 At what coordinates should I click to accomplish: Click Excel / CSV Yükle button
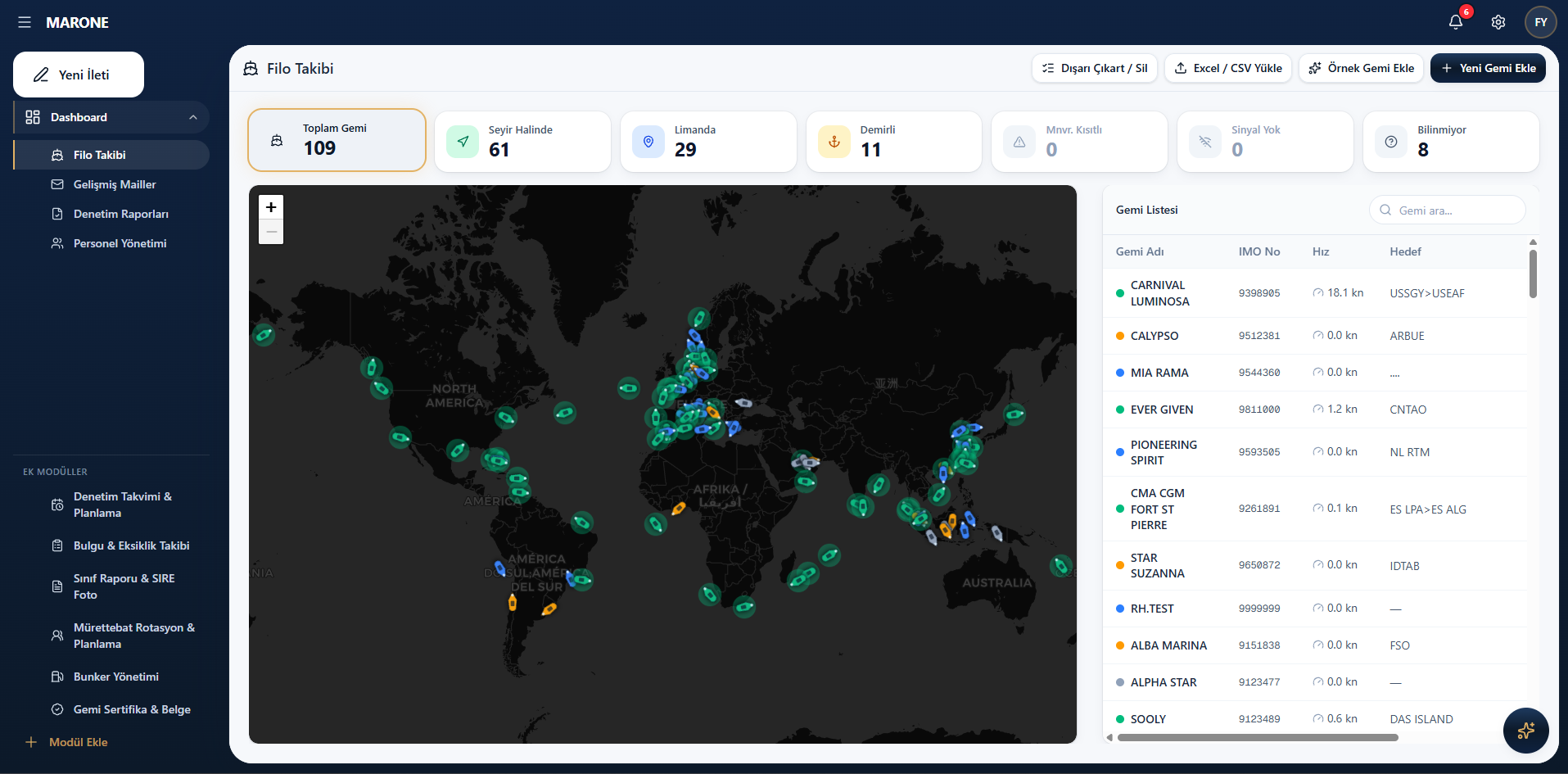pyautogui.click(x=1228, y=68)
